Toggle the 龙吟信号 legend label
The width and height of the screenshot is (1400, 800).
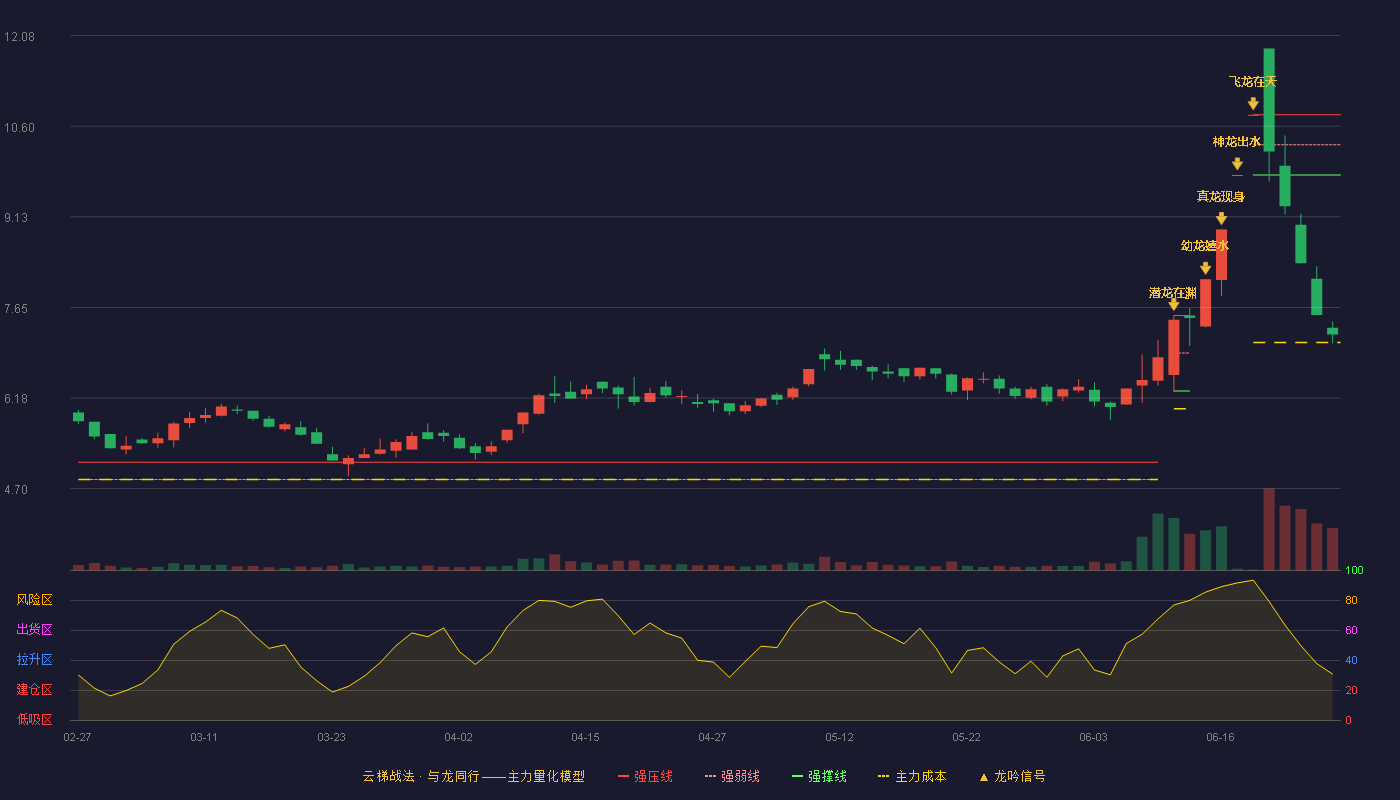pos(1020,776)
